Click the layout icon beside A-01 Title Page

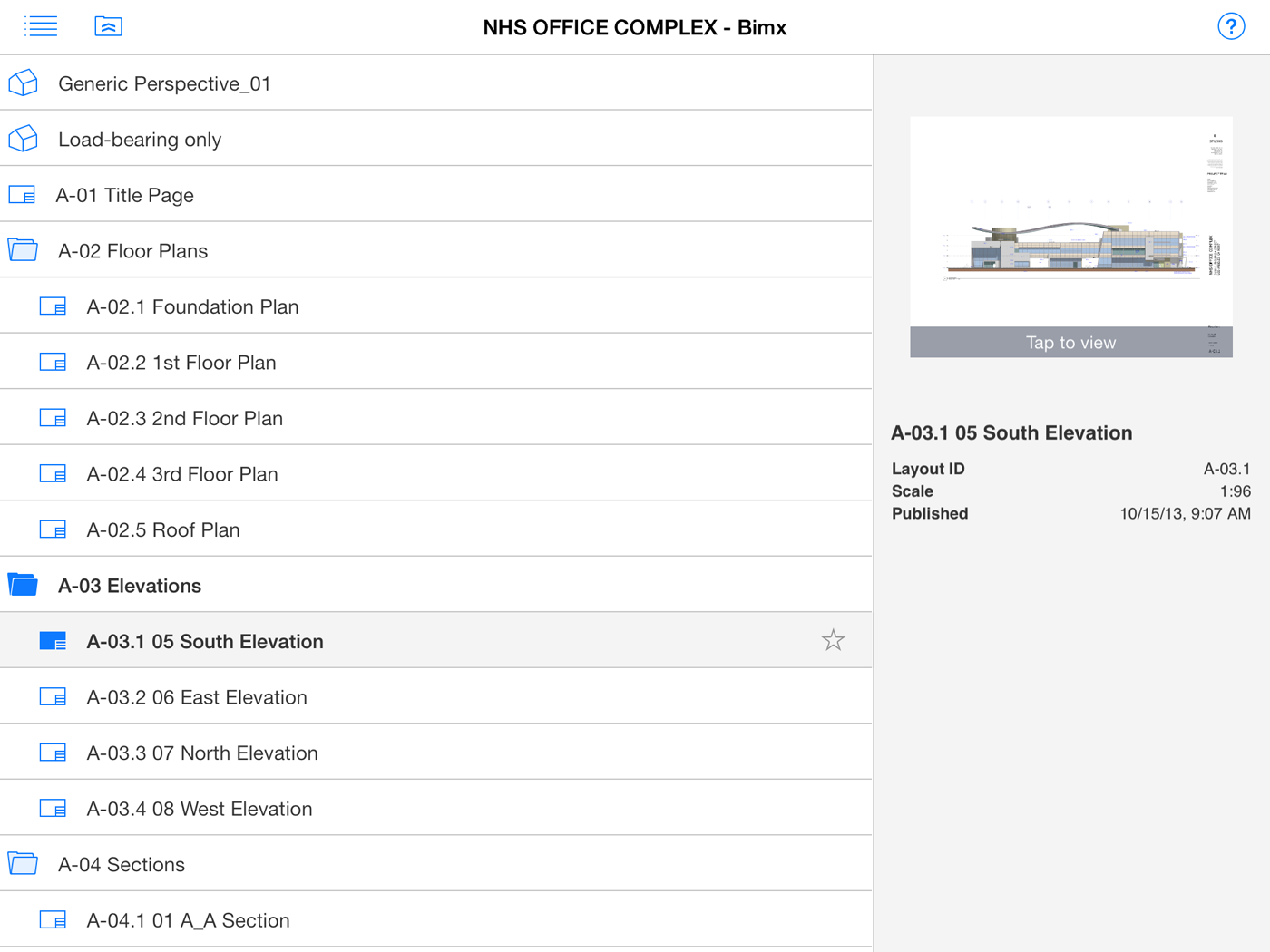(22, 195)
